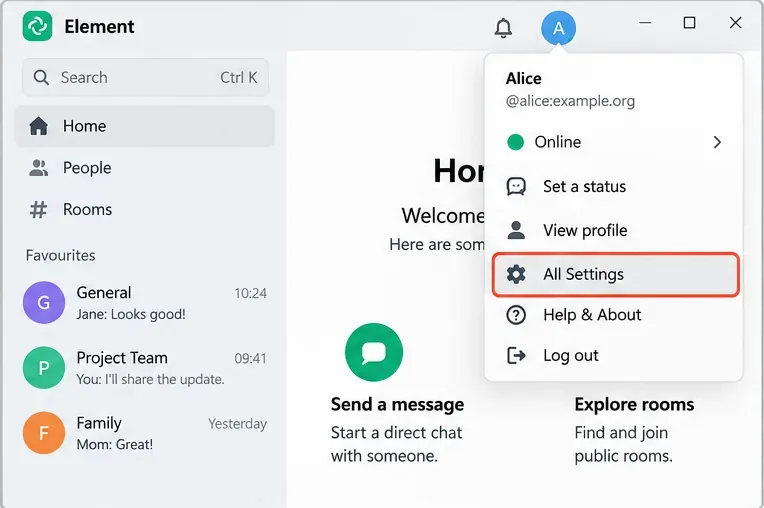Click the green Send a message bubble
The height and width of the screenshot is (508, 764).
[x=374, y=352]
